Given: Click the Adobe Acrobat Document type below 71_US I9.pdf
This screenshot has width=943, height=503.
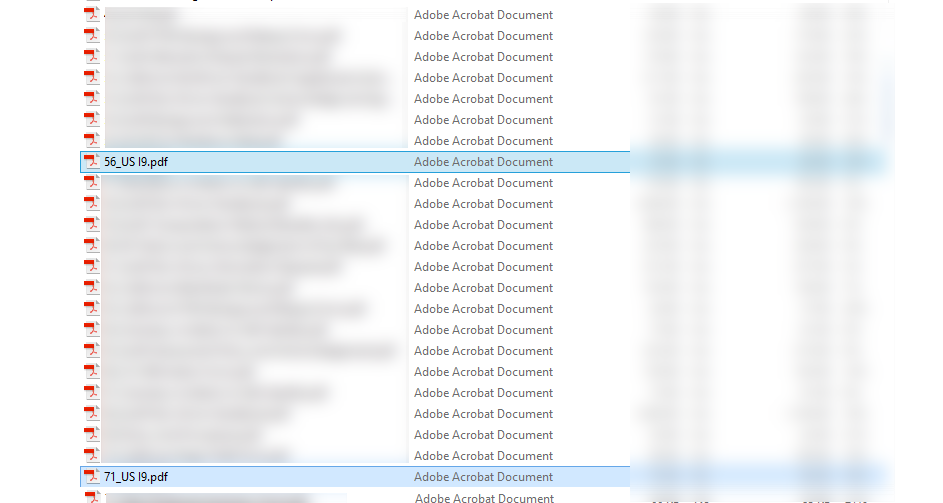Looking at the screenshot, I should pyautogui.click(x=485, y=498).
